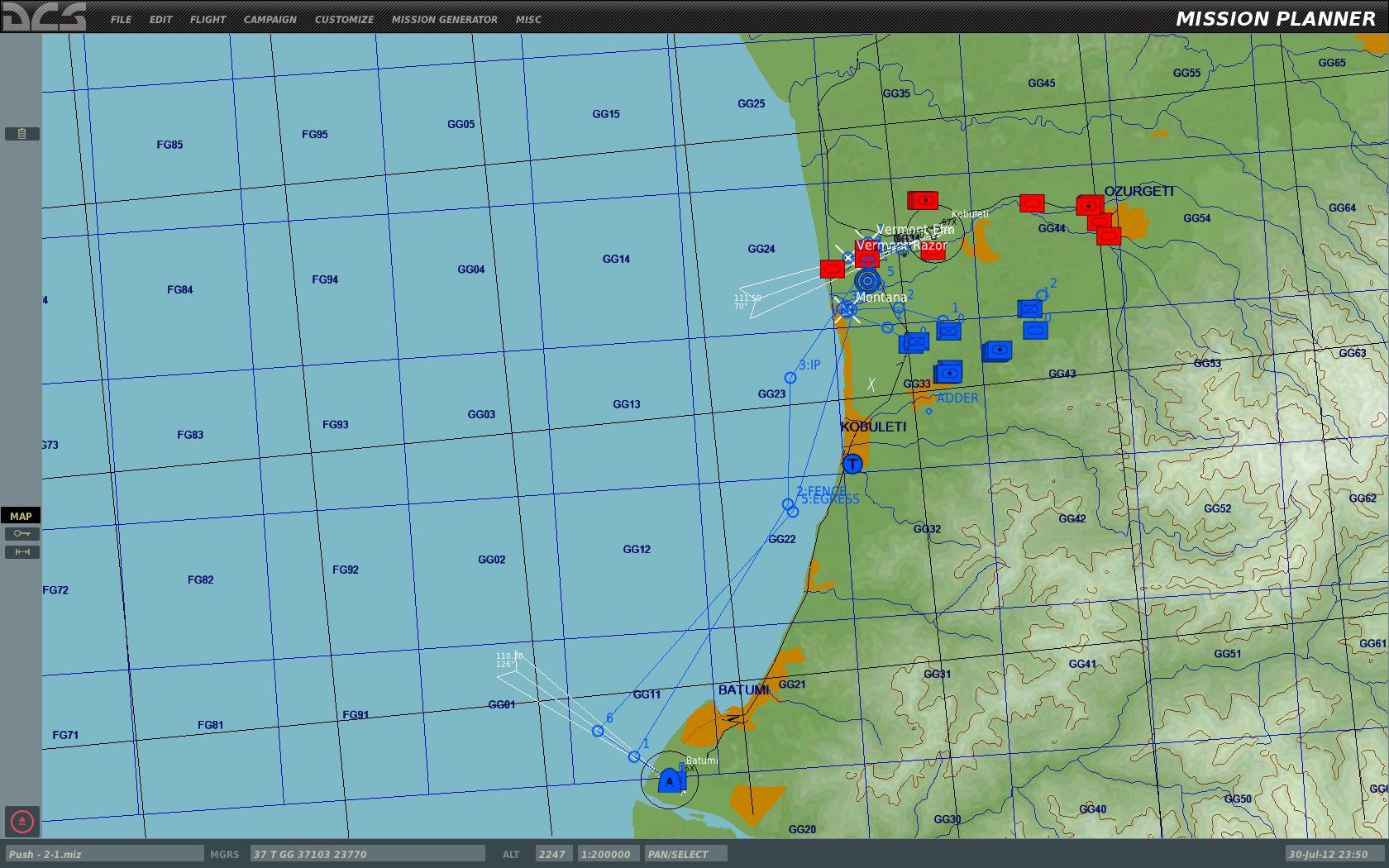This screenshot has height=868, width=1389.
Task: Click the MISSION PLANNER title text
Action: (x=1276, y=18)
